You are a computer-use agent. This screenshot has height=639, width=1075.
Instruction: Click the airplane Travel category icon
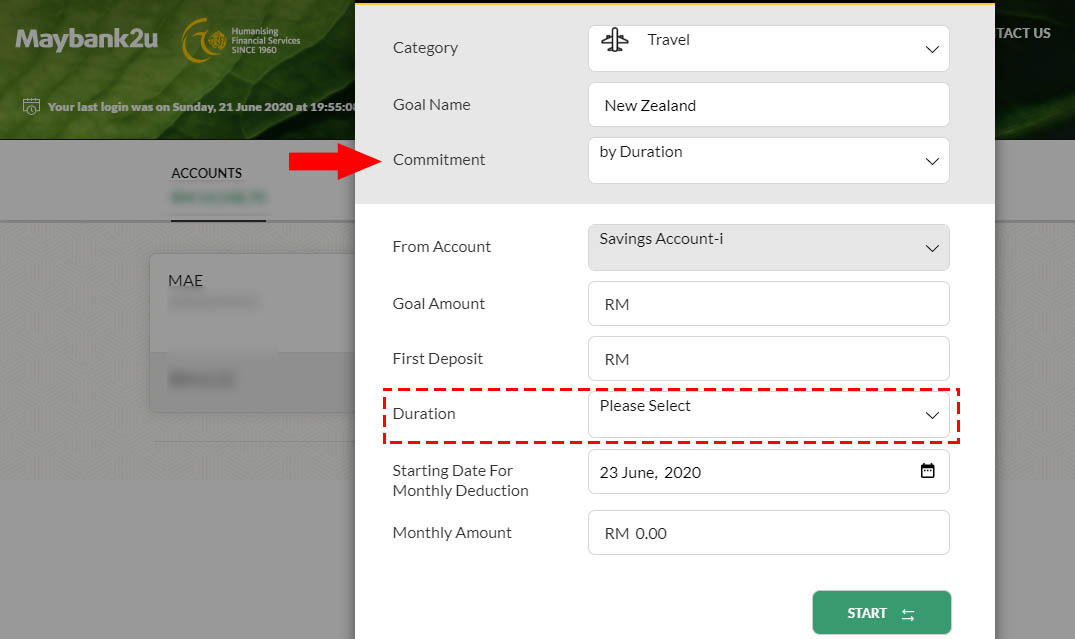click(x=614, y=40)
